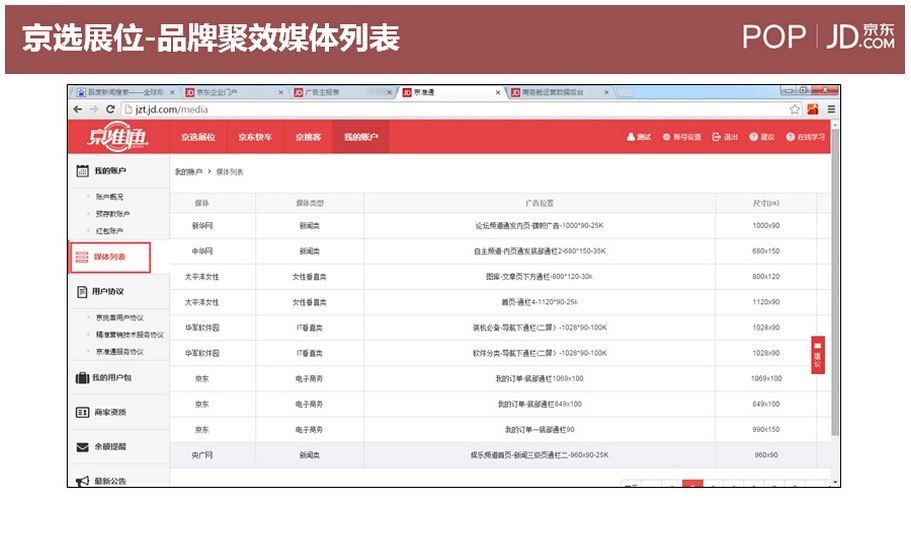Click the 余额提醒 envelope icon
911x537 pixels.
tap(83, 447)
